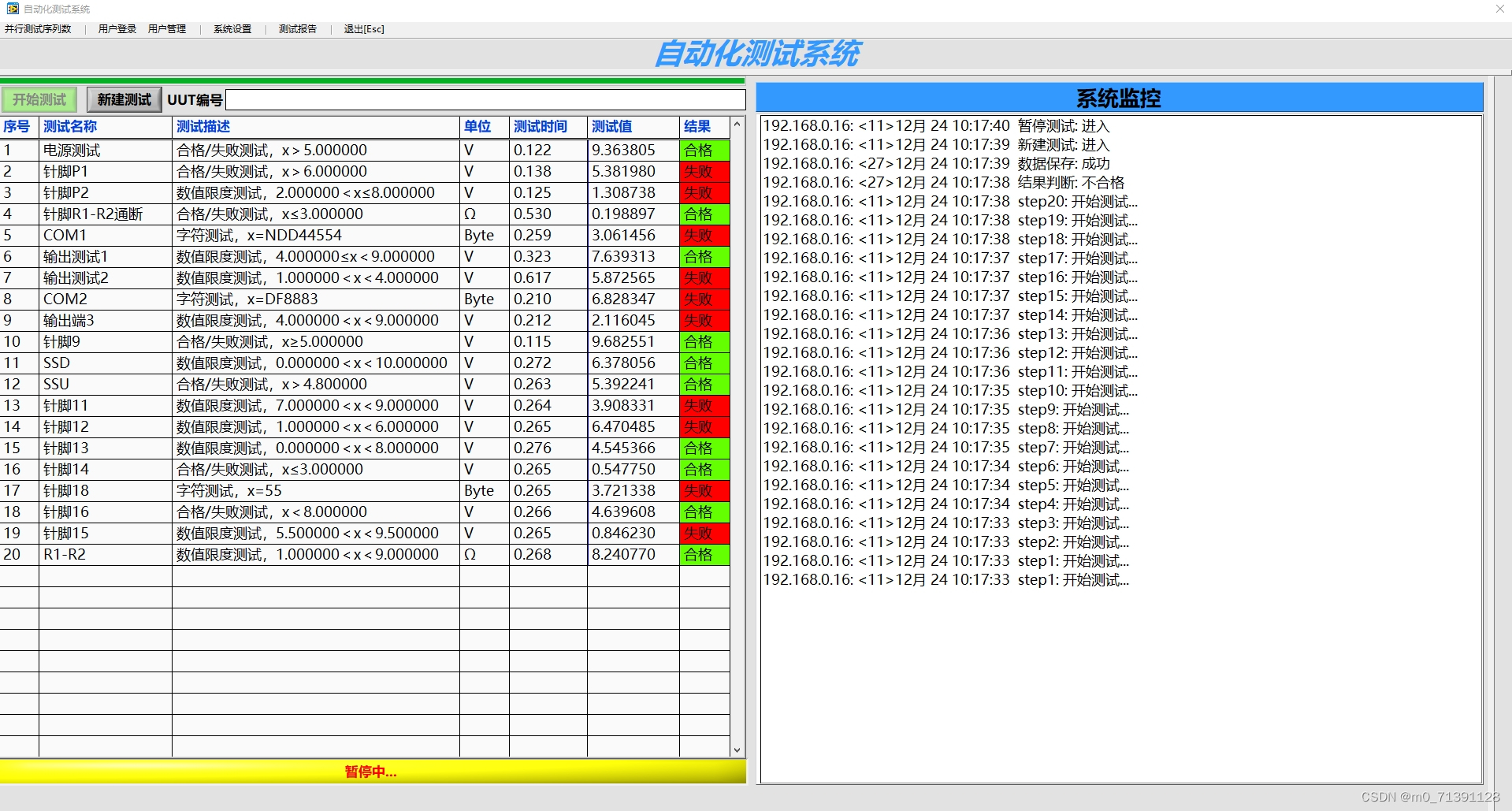The height and width of the screenshot is (811, 1512).
Task: Click the table scrollbar down arrow
Action: [737, 750]
